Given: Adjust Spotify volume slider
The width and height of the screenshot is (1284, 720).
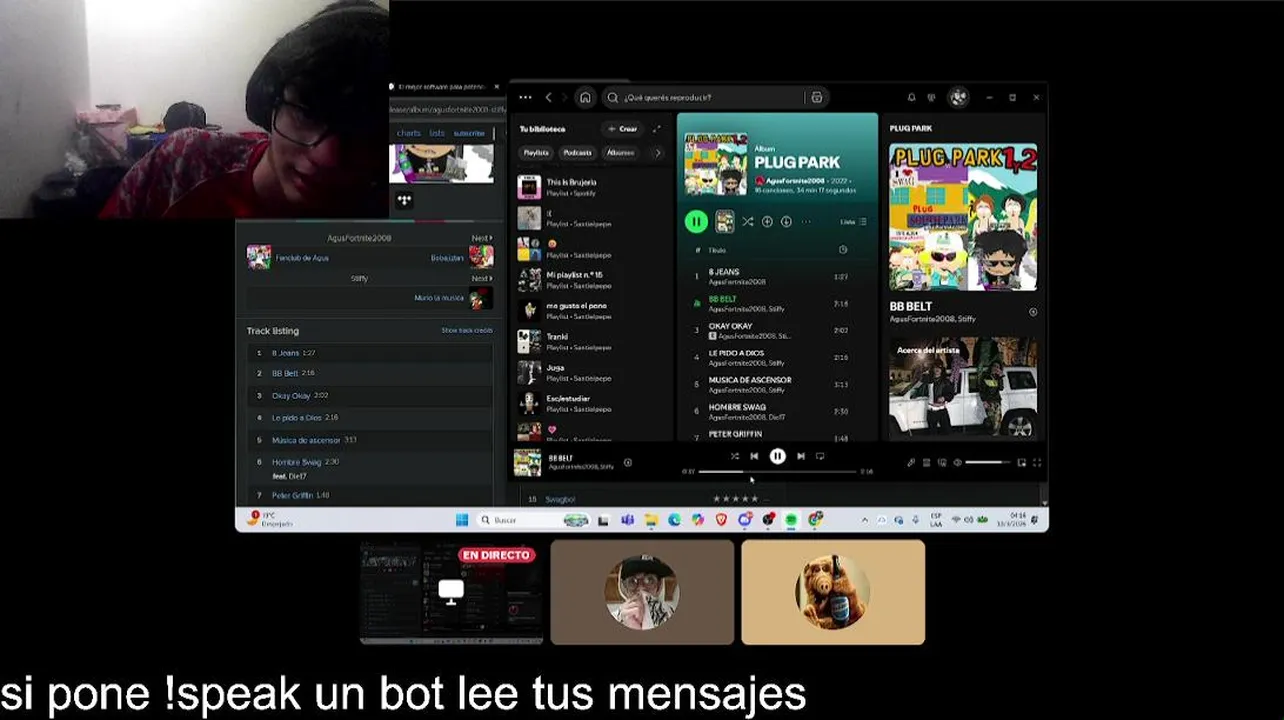Looking at the screenshot, I should (x=988, y=462).
